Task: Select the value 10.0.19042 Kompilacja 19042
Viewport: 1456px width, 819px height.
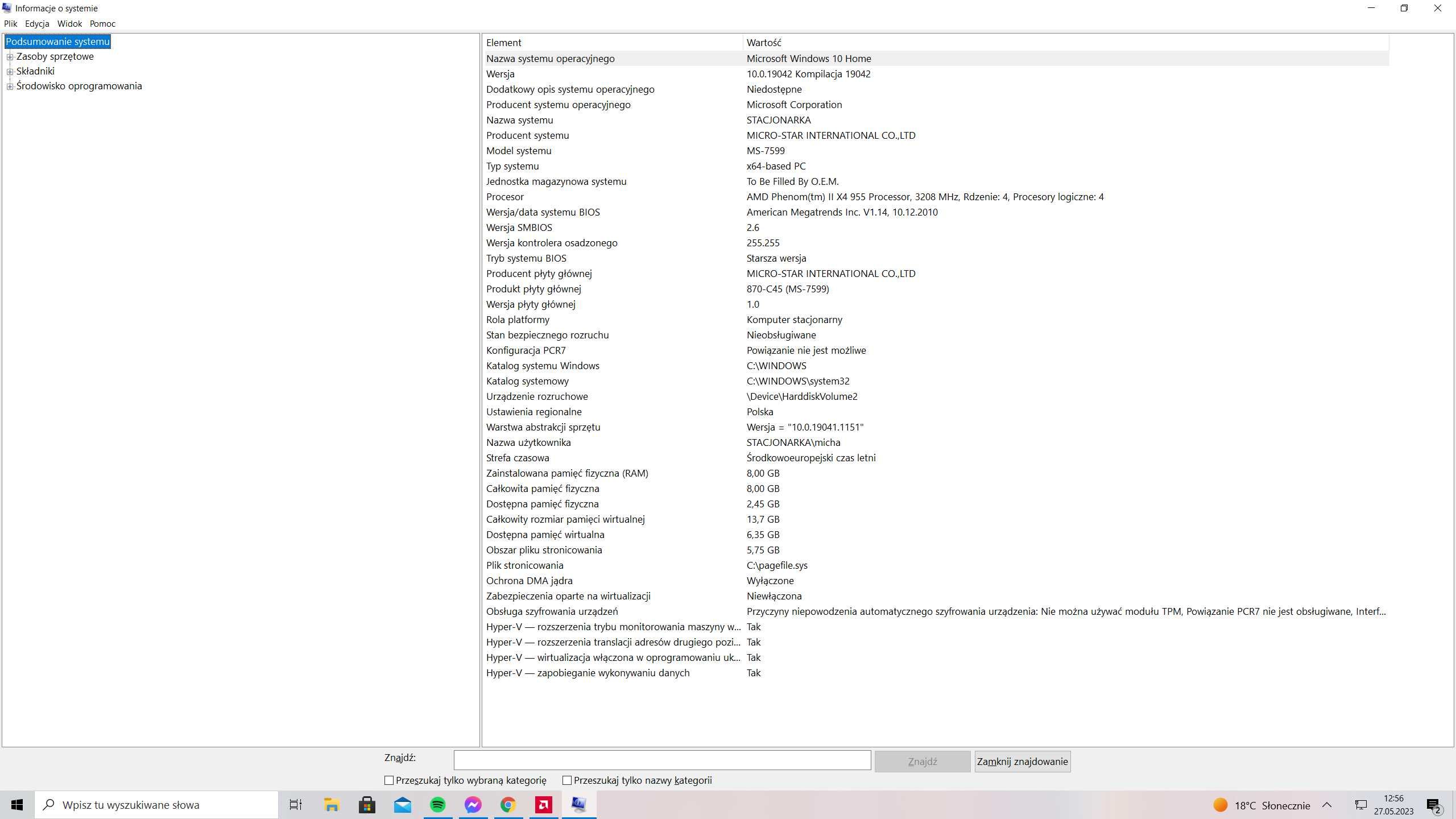Action: (808, 74)
